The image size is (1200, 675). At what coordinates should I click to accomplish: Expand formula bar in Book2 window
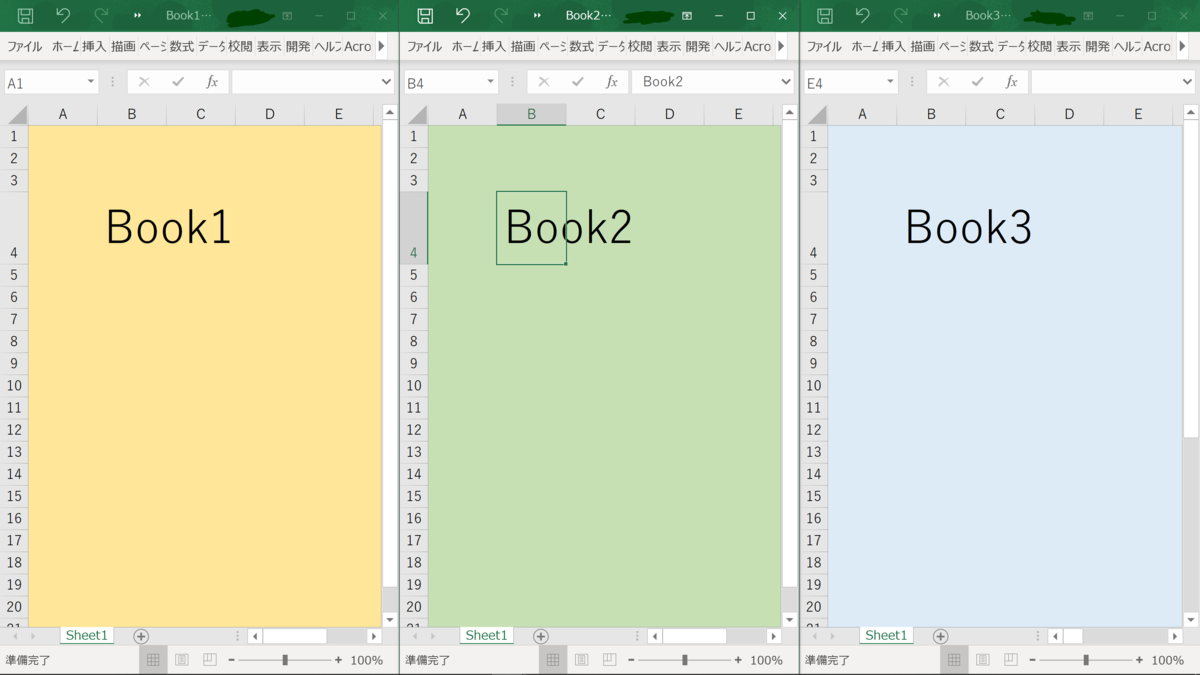tap(786, 82)
